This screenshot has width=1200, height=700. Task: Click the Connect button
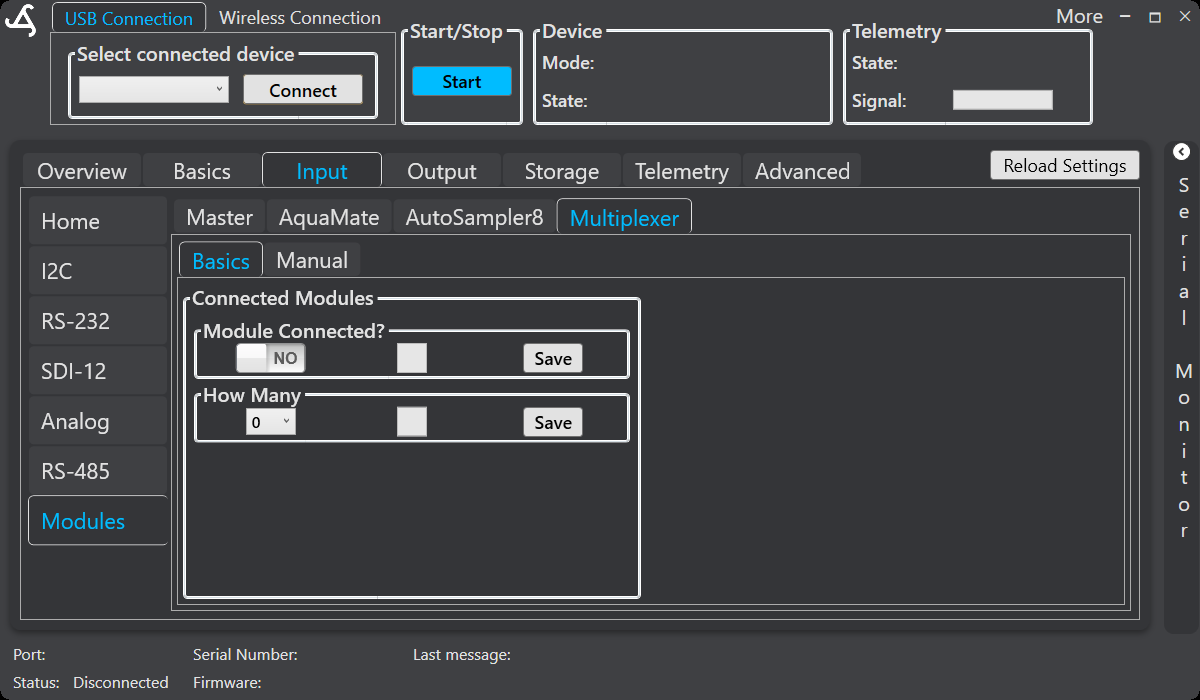303,90
